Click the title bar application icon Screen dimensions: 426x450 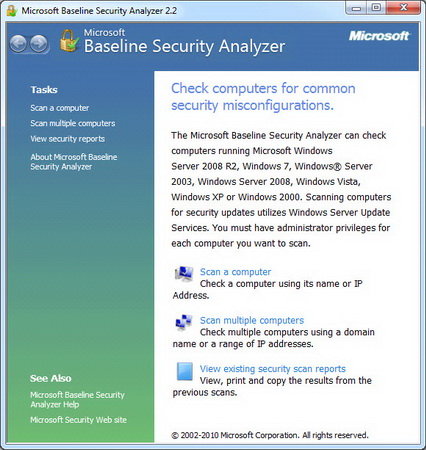coord(12,11)
